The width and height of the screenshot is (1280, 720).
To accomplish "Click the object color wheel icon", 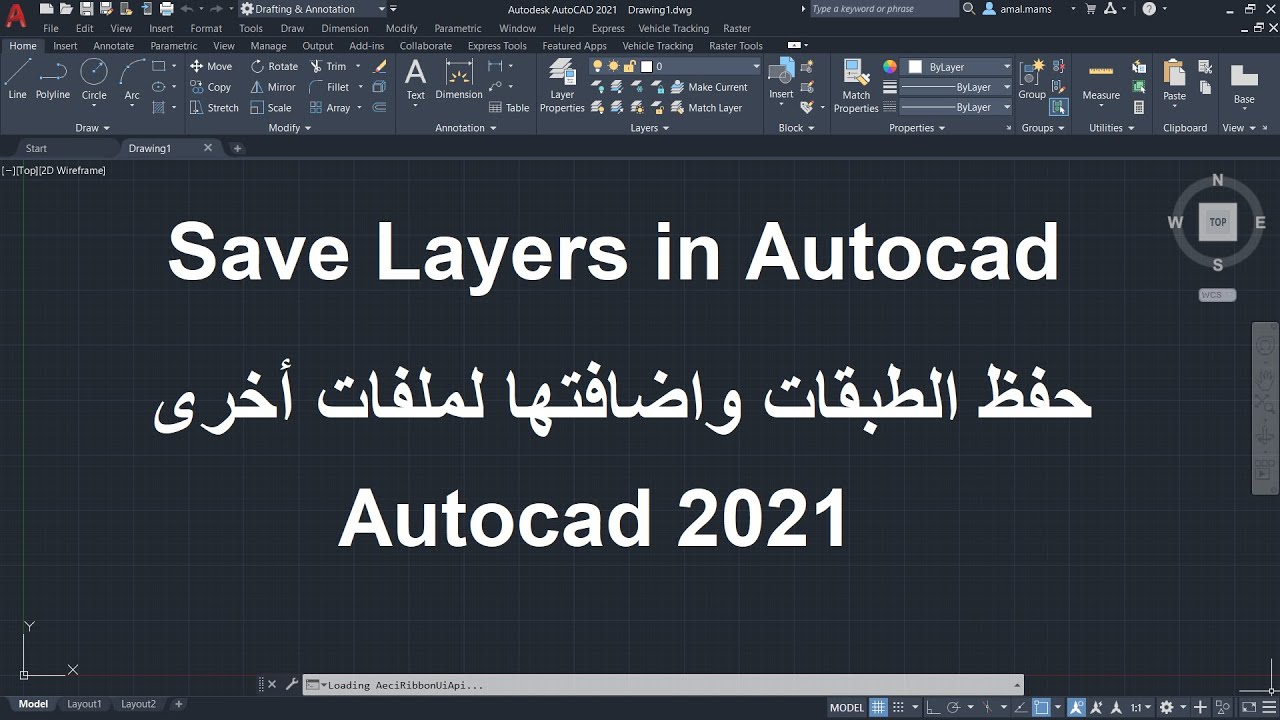I will coord(890,67).
